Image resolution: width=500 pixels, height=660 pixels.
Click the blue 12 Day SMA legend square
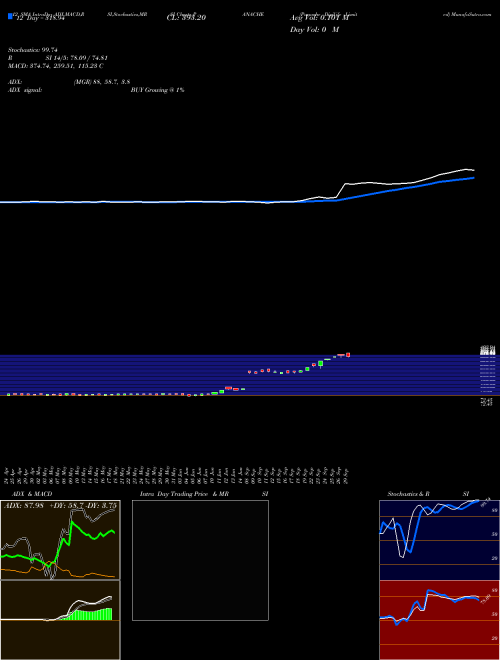click(11, 16)
